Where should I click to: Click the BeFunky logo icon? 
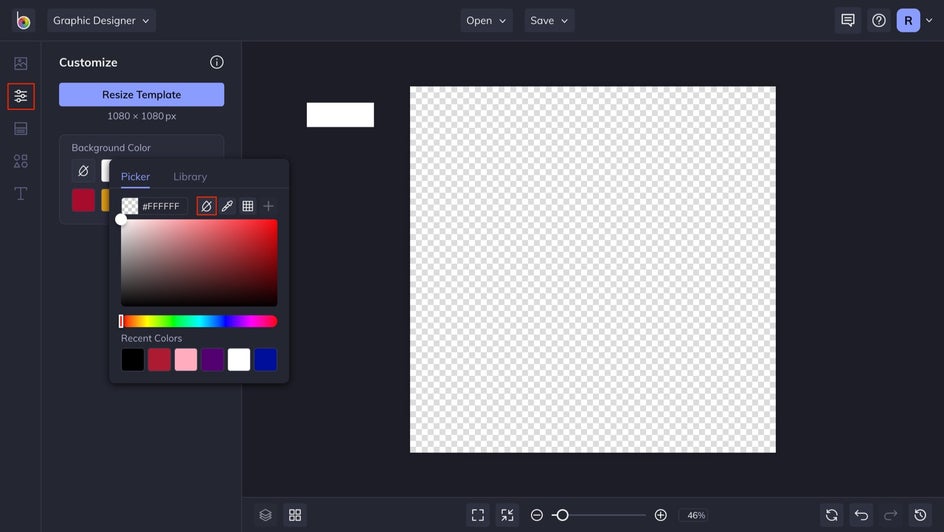23,21
